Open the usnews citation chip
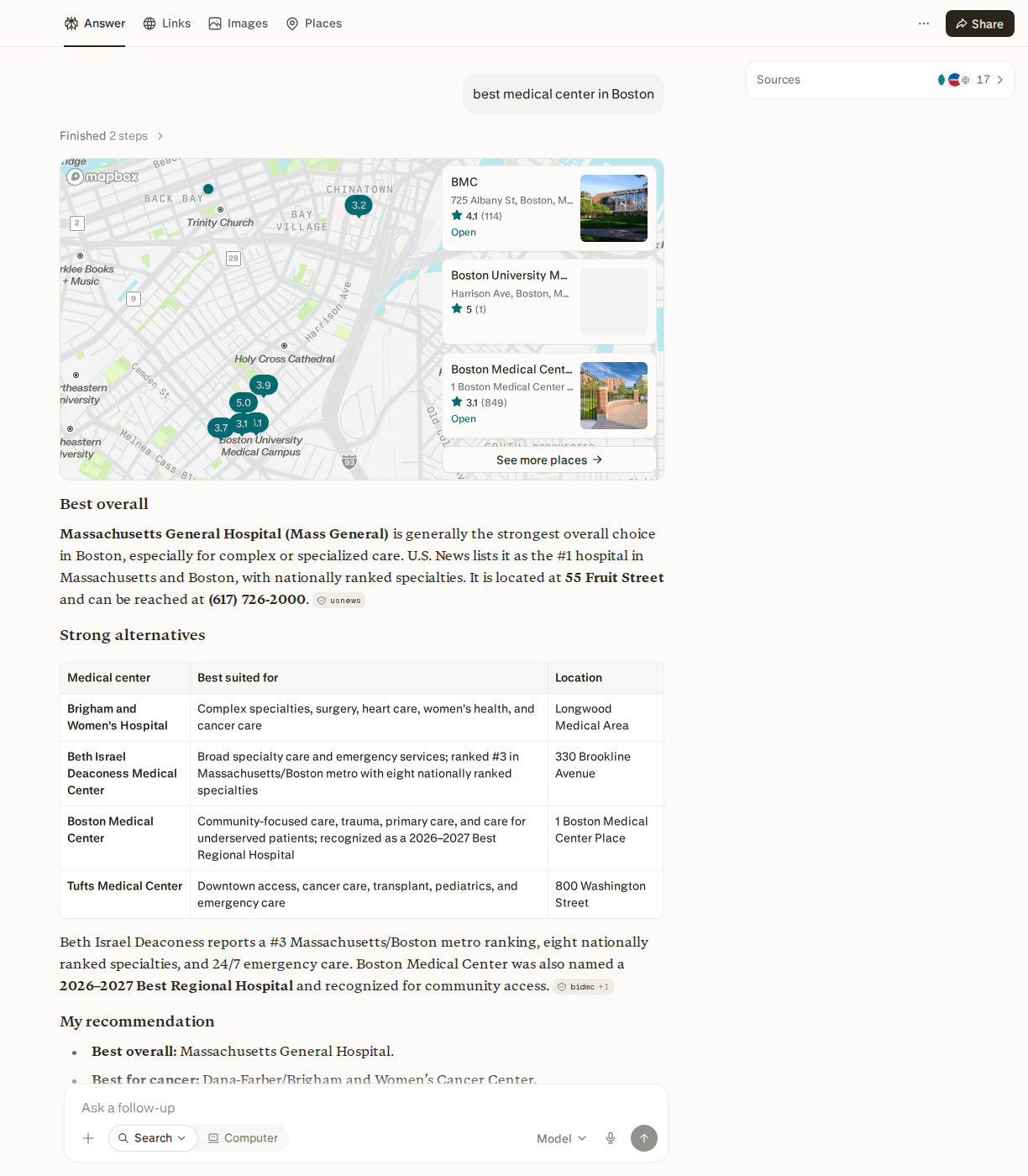 tap(339, 601)
